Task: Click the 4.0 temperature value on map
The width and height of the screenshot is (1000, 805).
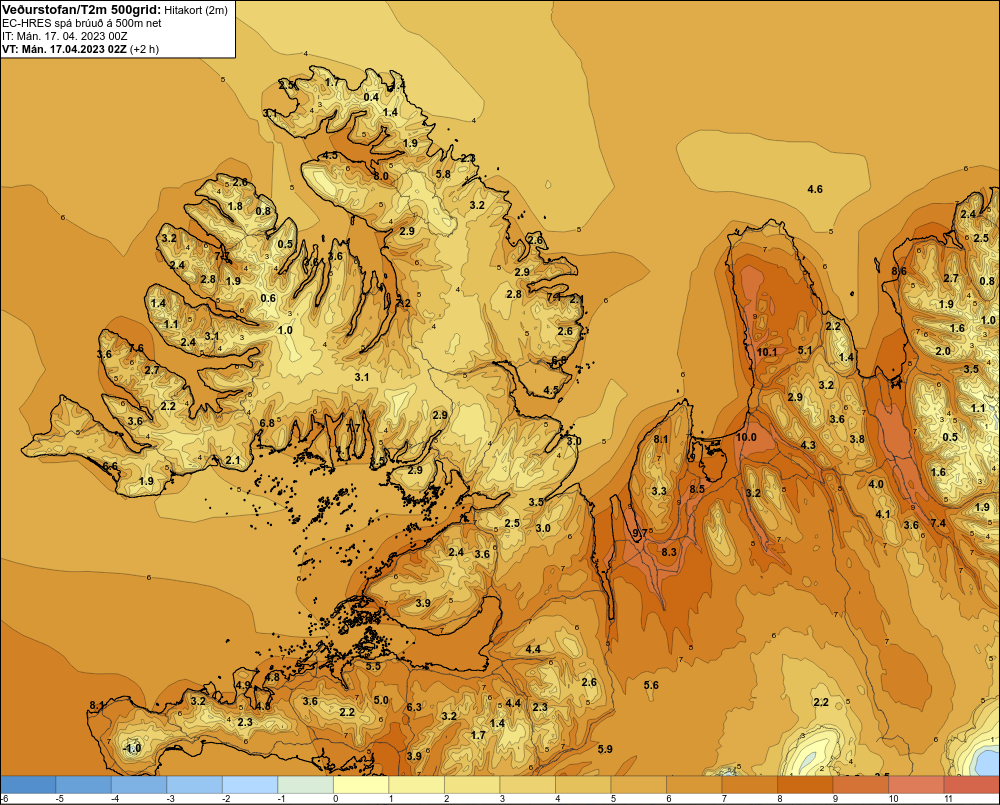Action: pos(876,484)
